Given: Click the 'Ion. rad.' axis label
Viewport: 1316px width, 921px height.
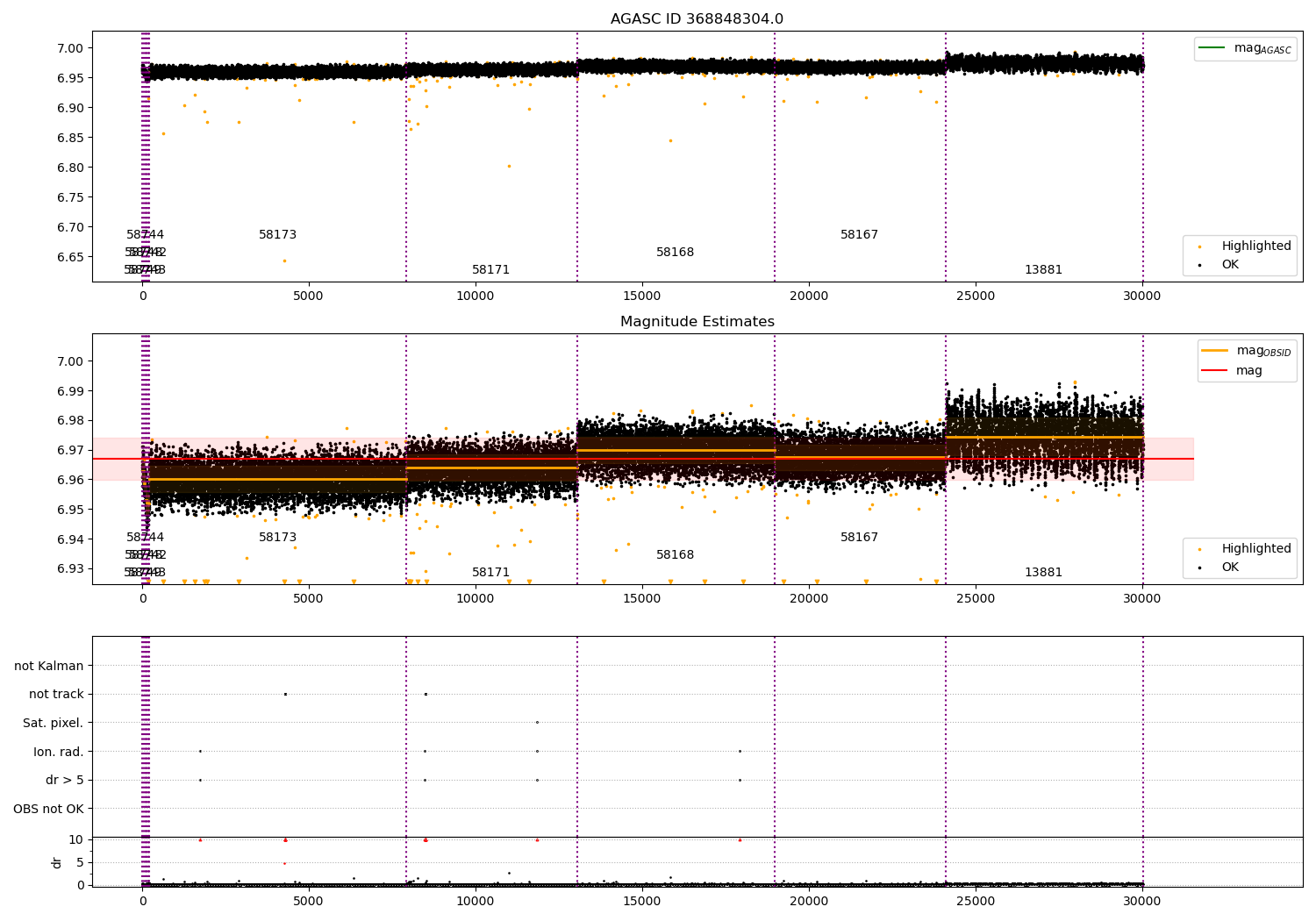Looking at the screenshot, I should coord(59,752).
